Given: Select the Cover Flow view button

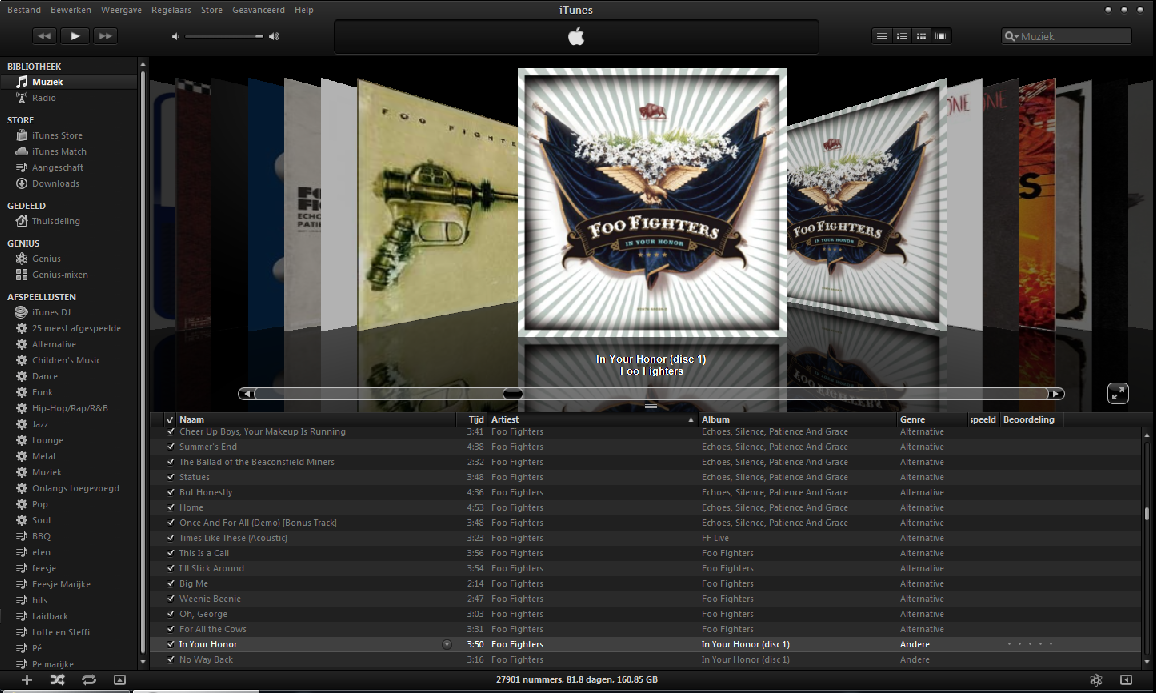Looking at the screenshot, I should [x=941, y=35].
